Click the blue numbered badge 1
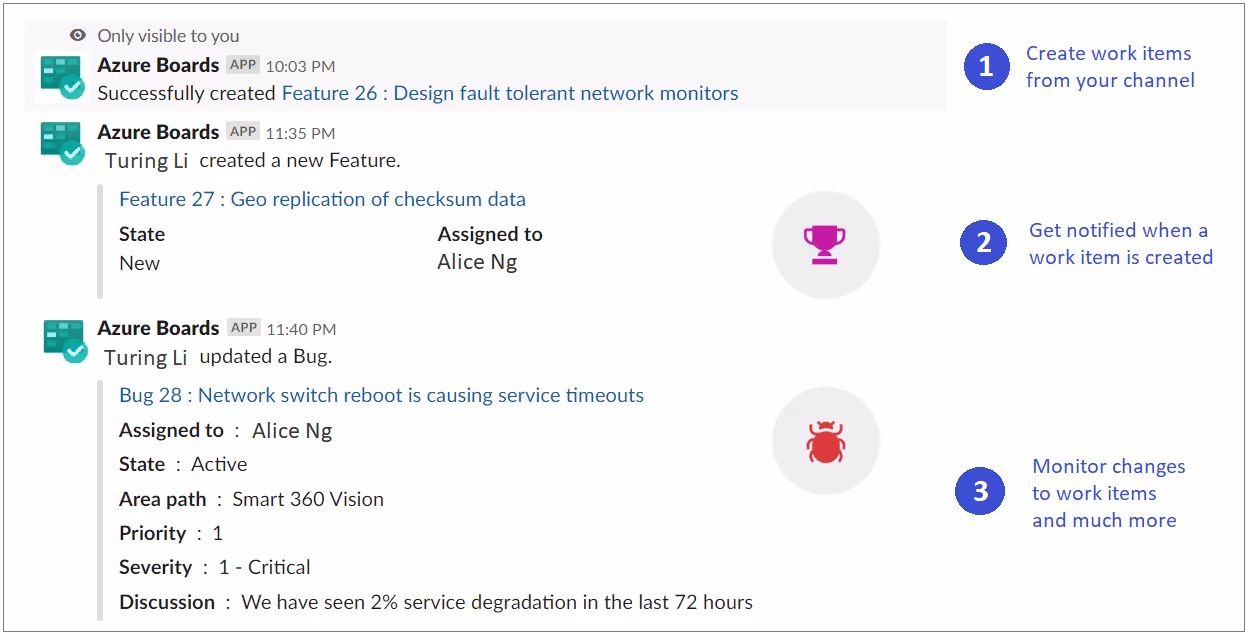 [x=986, y=67]
